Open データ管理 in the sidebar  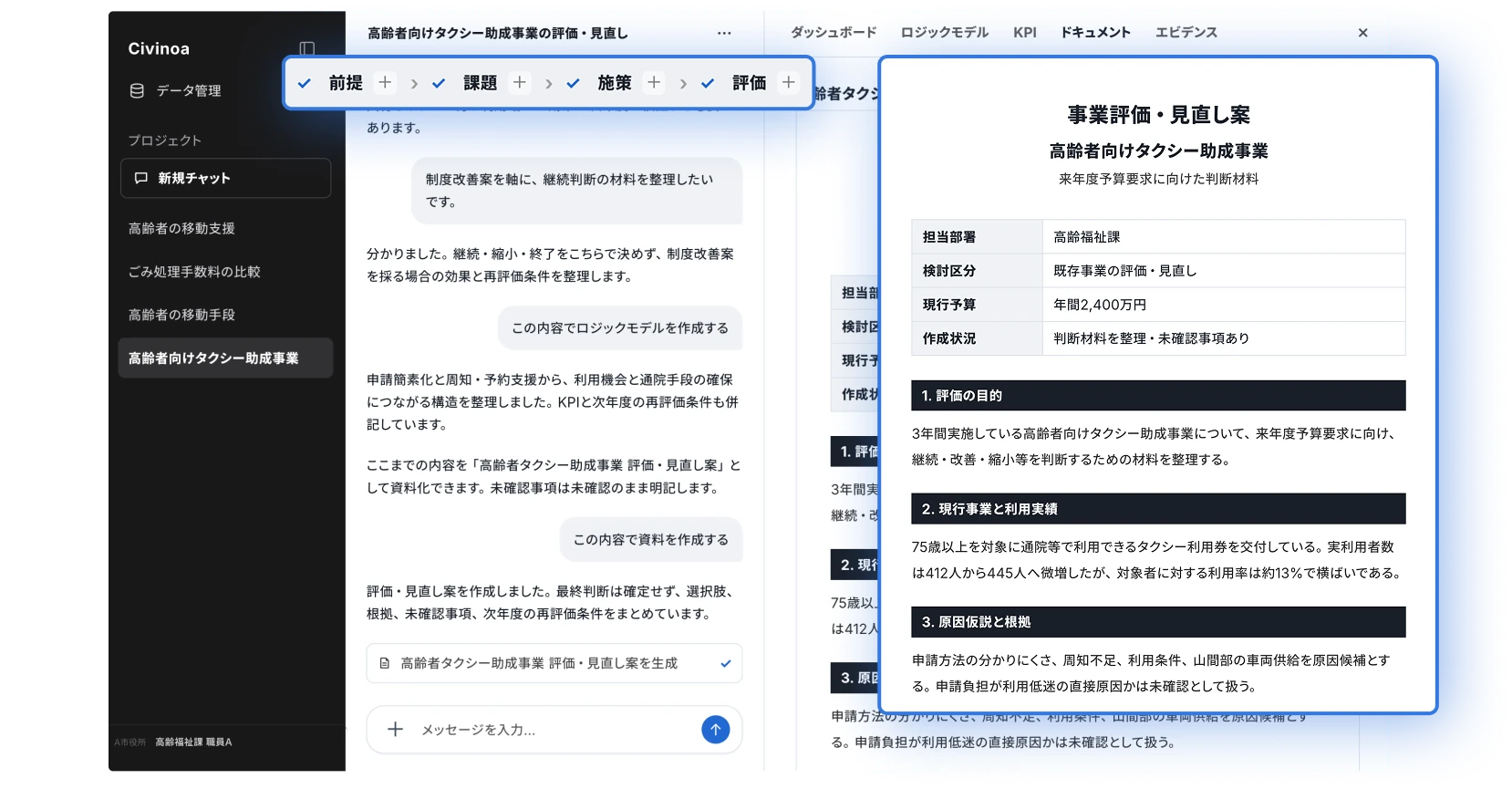click(x=175, y=90)
